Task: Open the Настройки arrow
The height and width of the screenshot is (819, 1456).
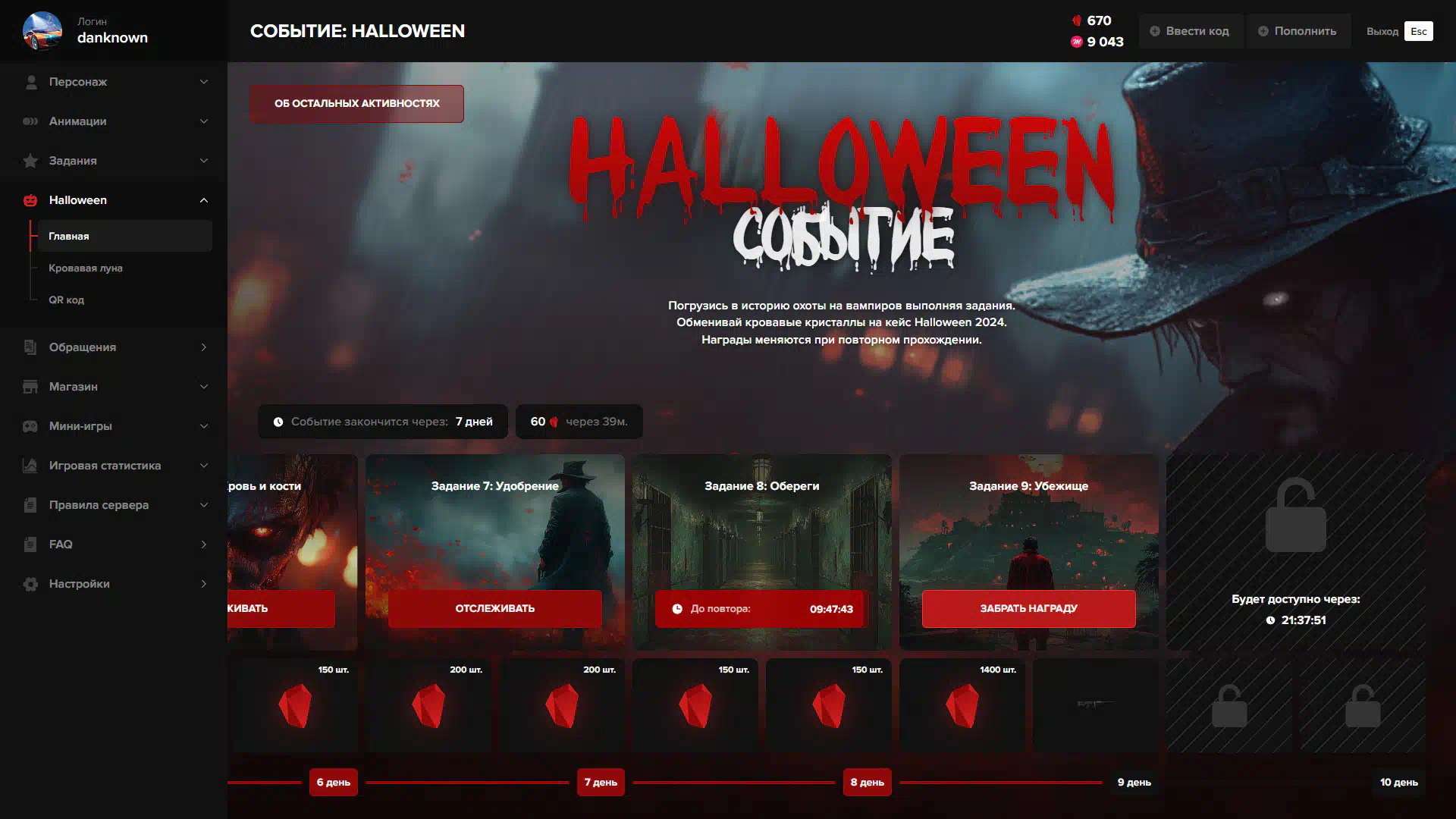Action: click(x=203, y=584)
